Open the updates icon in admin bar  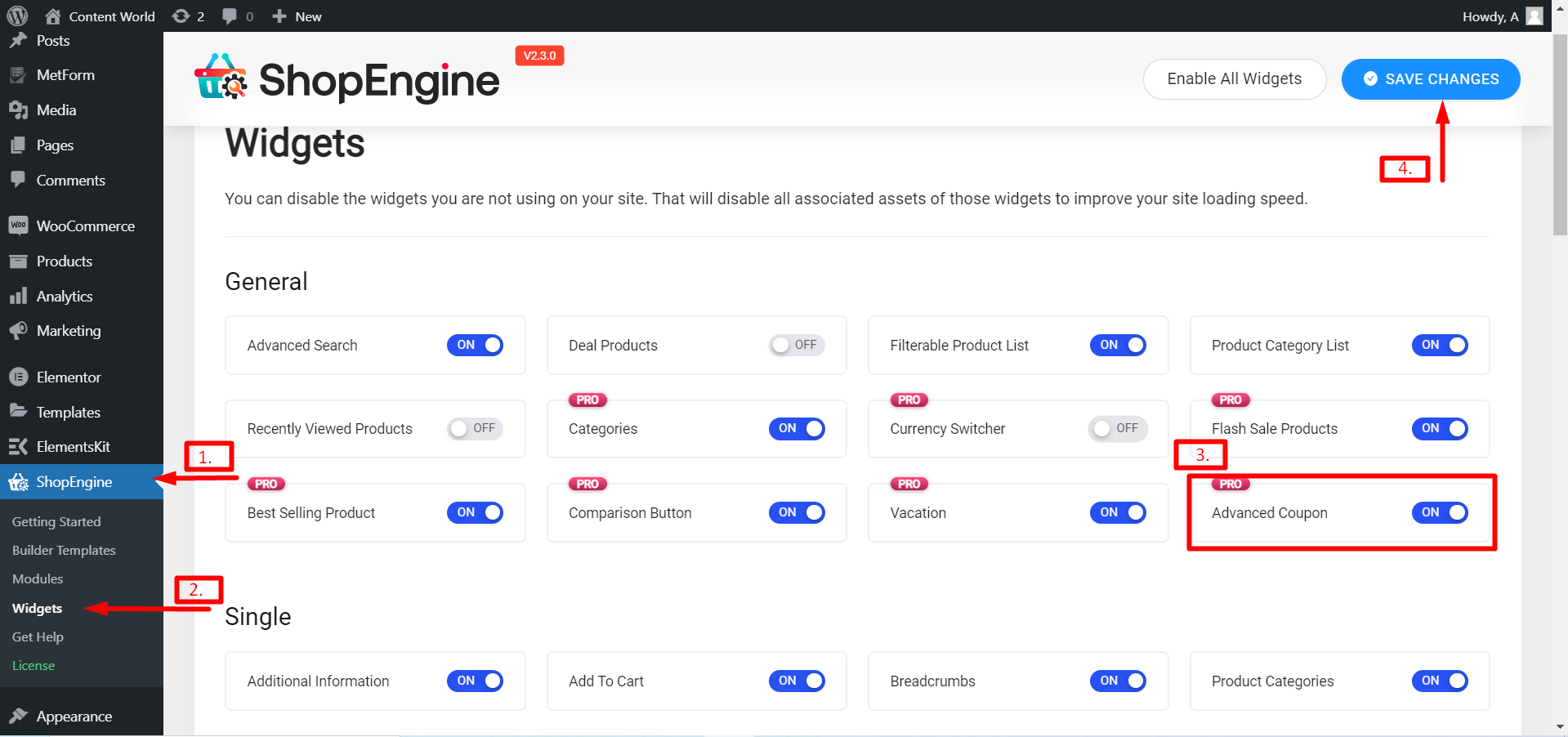(x=181, y=16)
